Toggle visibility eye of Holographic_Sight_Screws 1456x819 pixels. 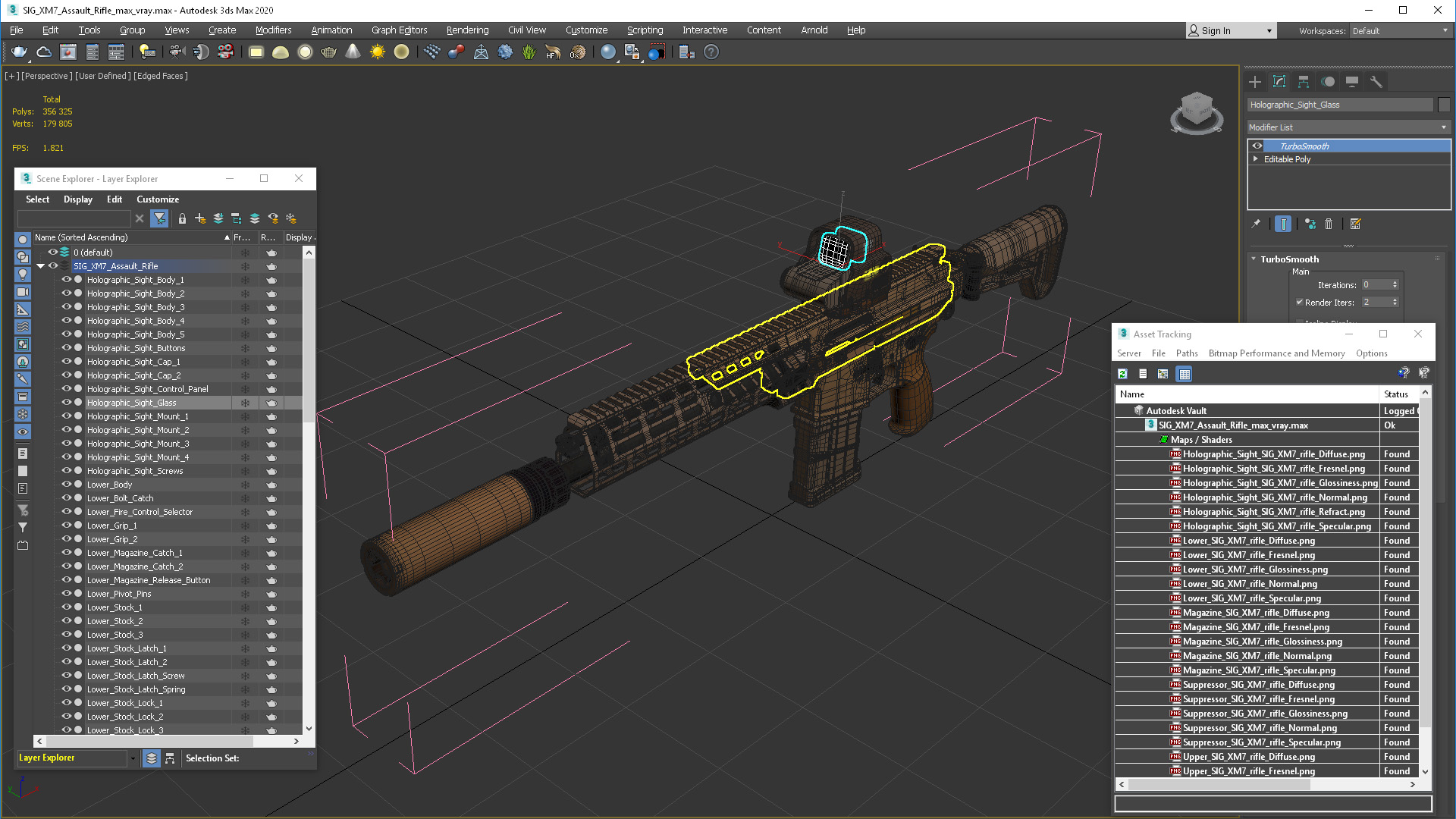pyautogui.click(x=66, y=471)
